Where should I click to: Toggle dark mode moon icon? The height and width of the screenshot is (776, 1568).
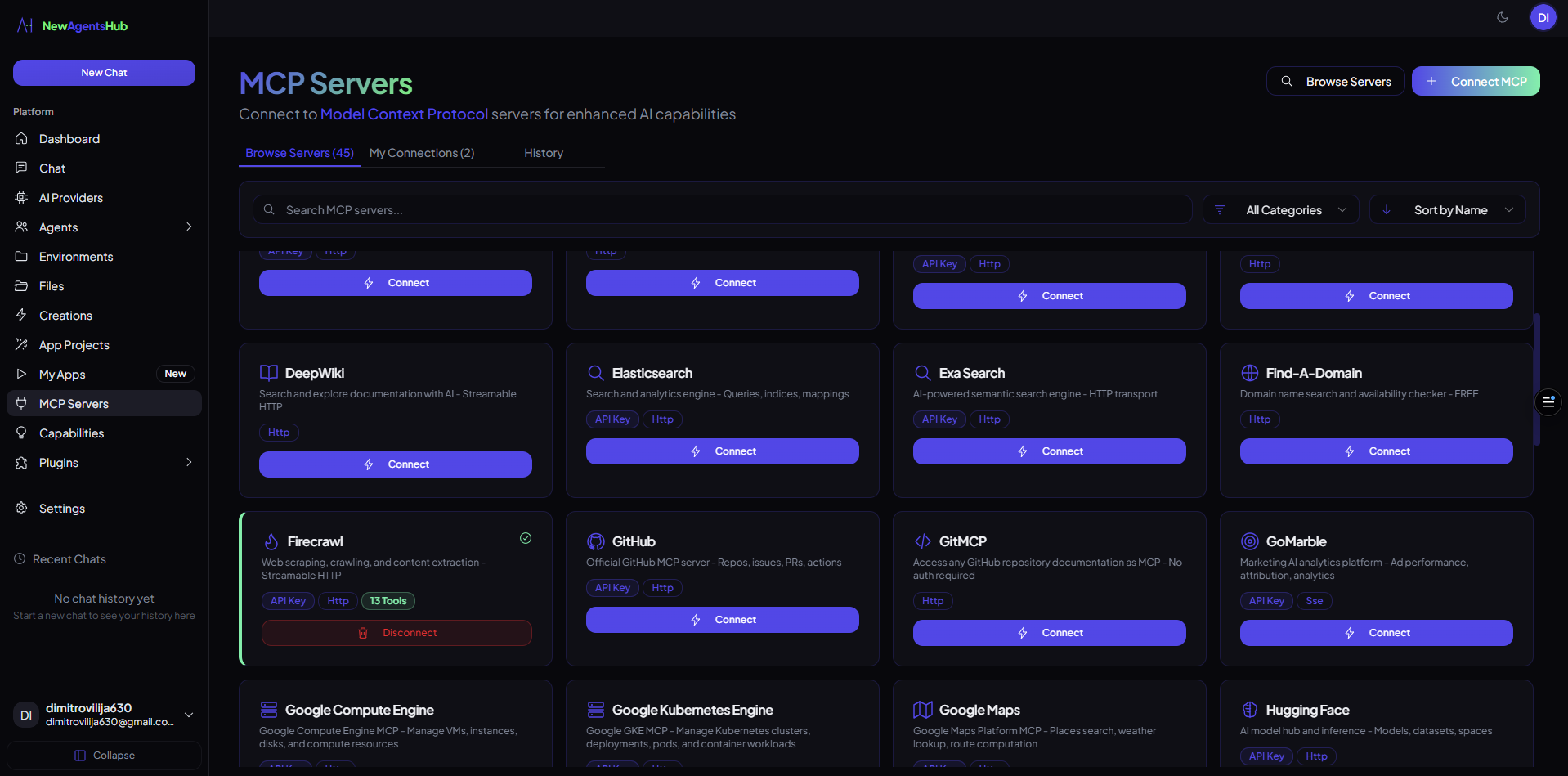click(1503, 17)
